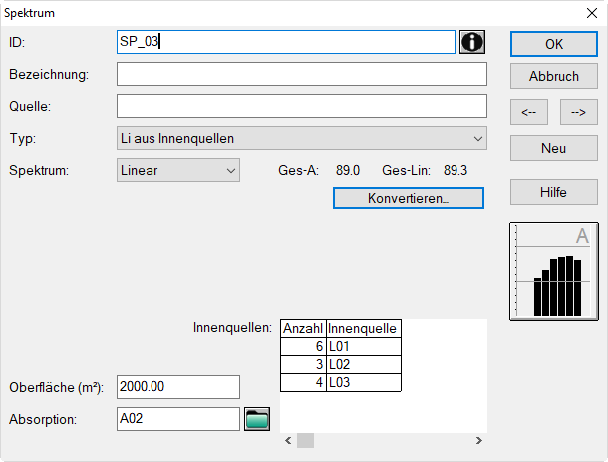Cancel with the Abbruch button

click(554, 76)
